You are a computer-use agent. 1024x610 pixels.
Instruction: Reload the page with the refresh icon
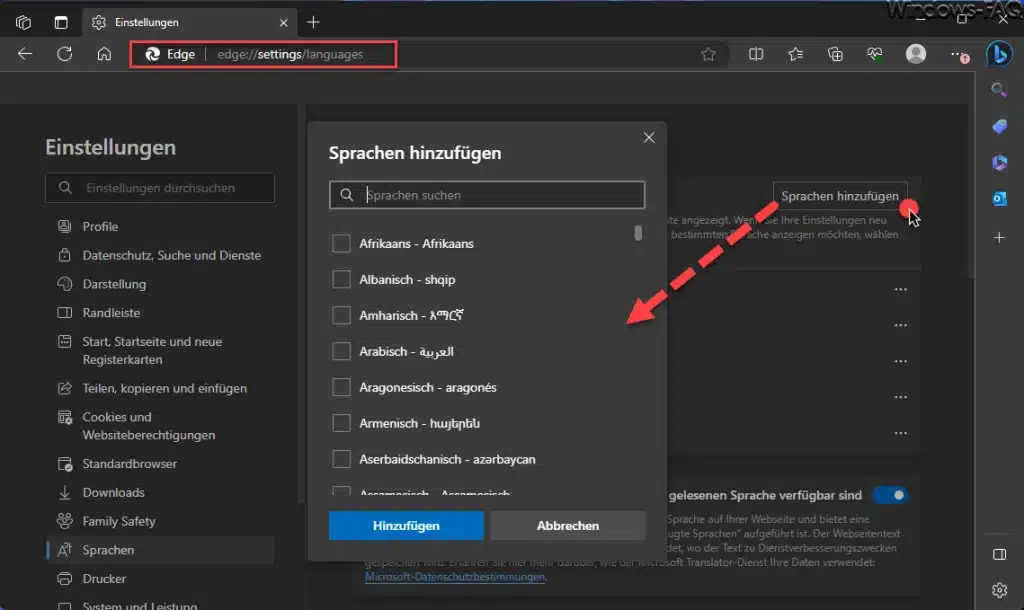[x=65, y=54]
